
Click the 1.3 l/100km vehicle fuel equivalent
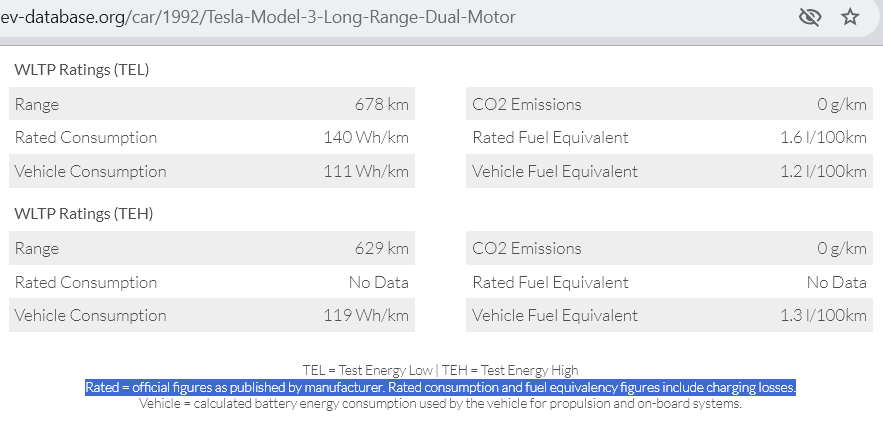pos(823,315)
